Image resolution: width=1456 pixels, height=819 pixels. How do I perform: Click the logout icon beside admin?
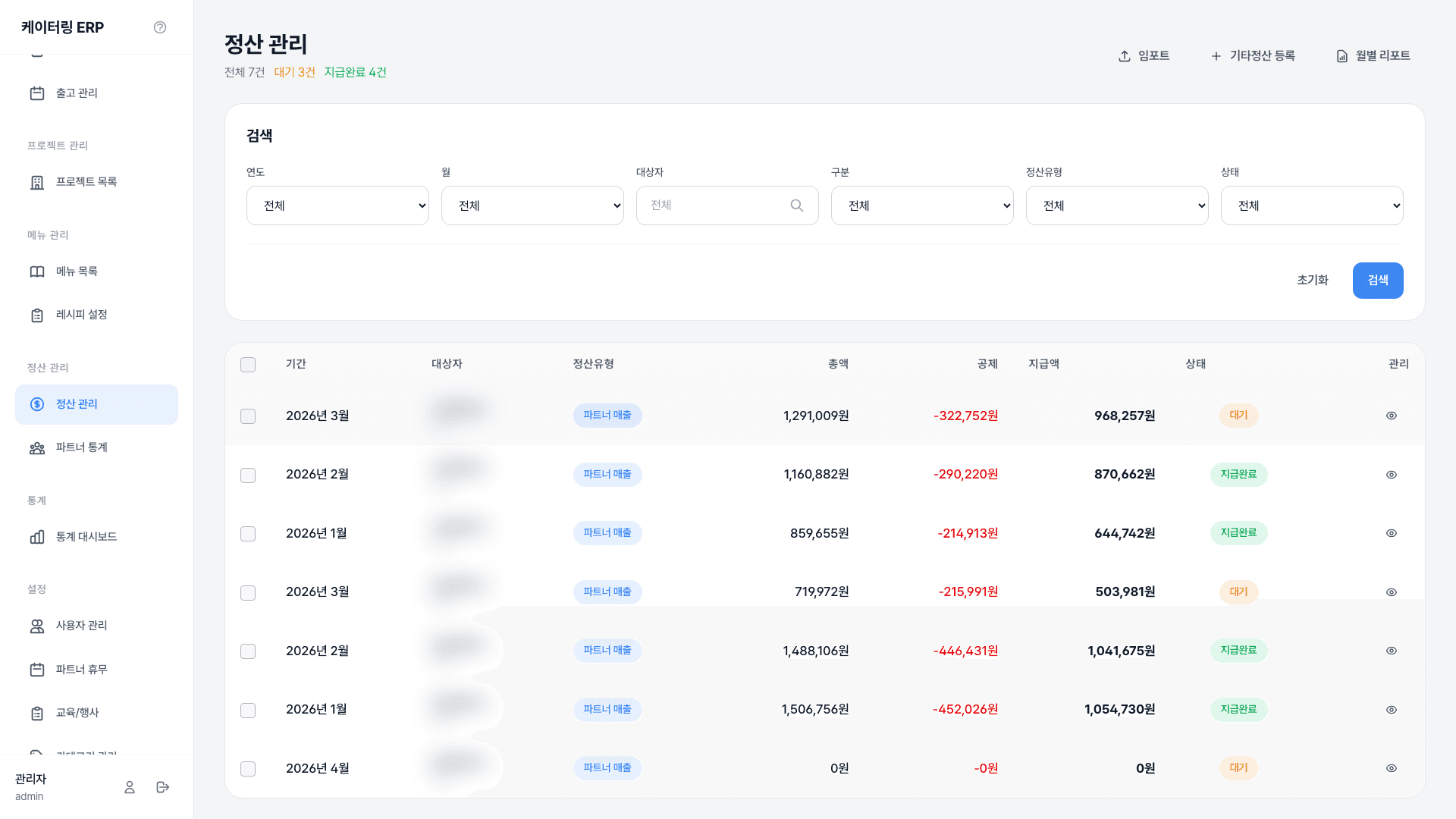pyautogui.click(x=163, y=787)
